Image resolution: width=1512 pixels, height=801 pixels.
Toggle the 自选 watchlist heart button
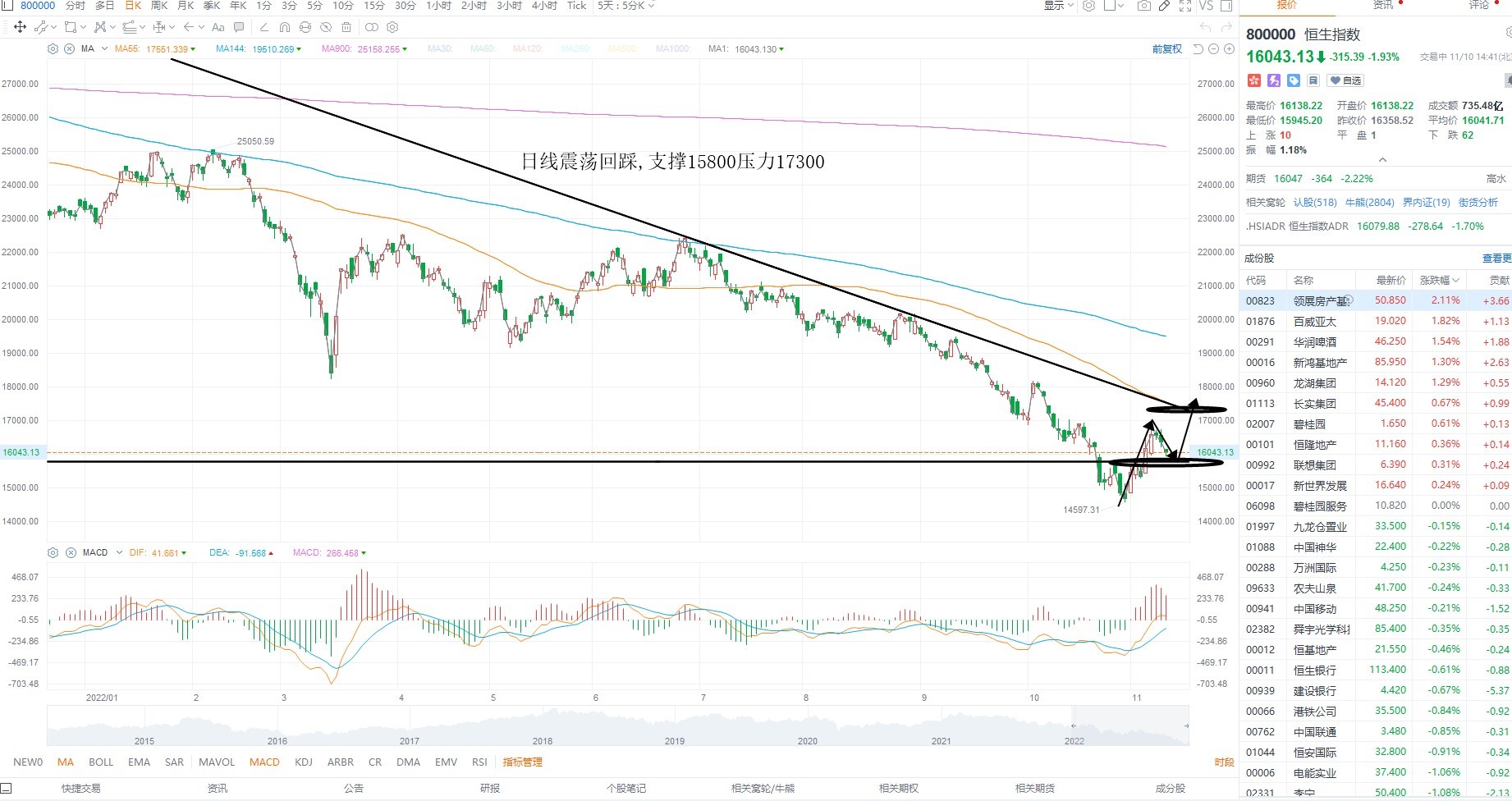click(x=1346, y=80)
